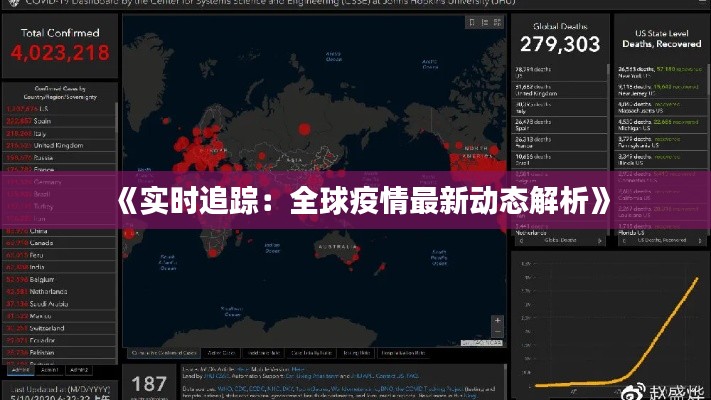Go to next US Deaths, Recovered page arrow
The image size is (711, 400).
click(700, 241)
